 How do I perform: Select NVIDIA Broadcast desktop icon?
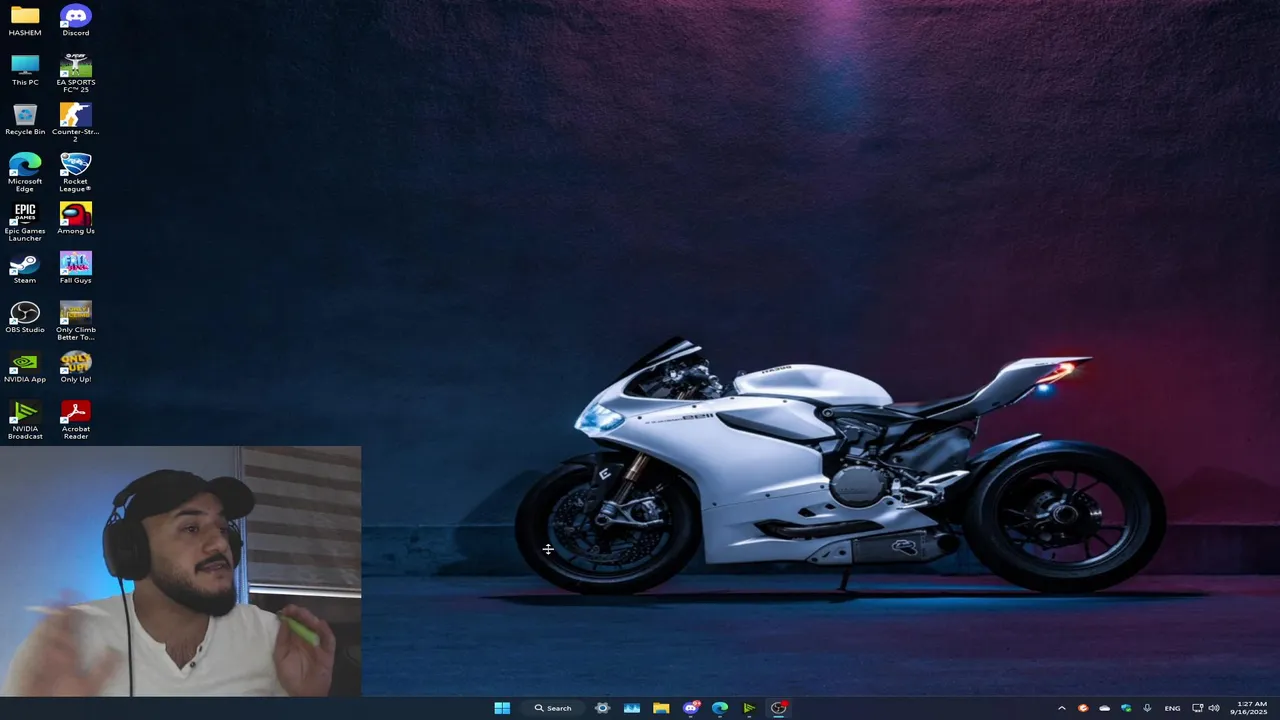point(25,420)
